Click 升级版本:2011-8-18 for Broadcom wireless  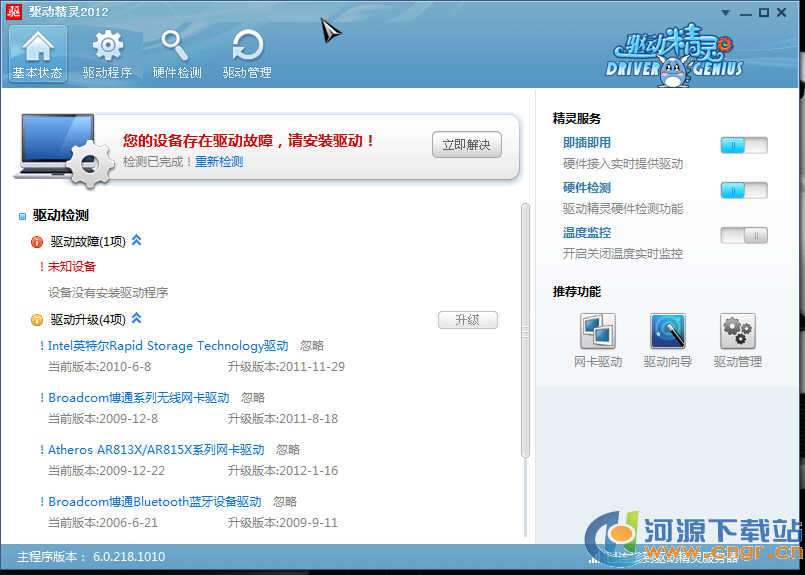[283, 419]
